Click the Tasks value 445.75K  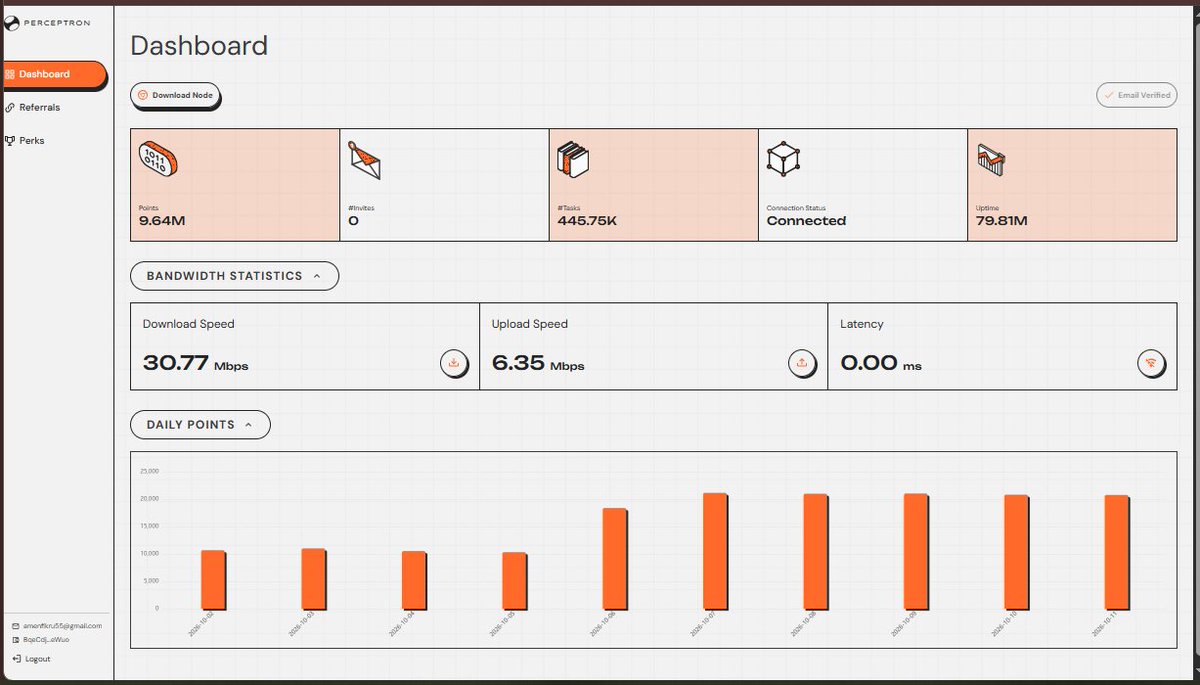point(587,221)
